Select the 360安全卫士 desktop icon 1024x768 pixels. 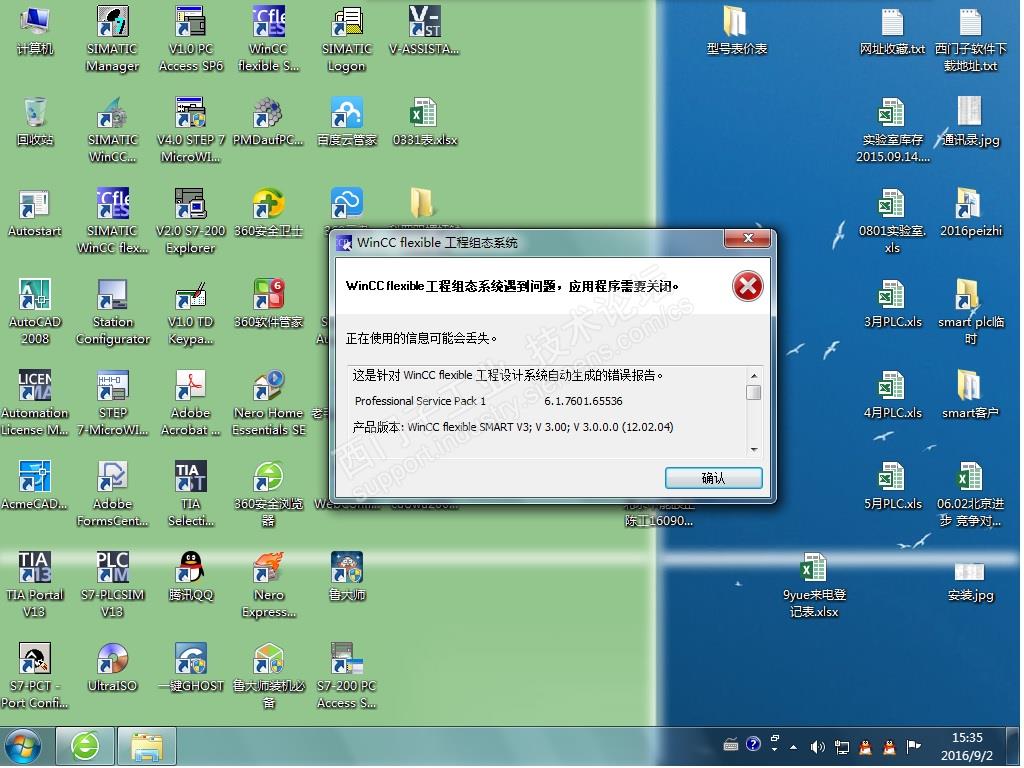[268, 213]
